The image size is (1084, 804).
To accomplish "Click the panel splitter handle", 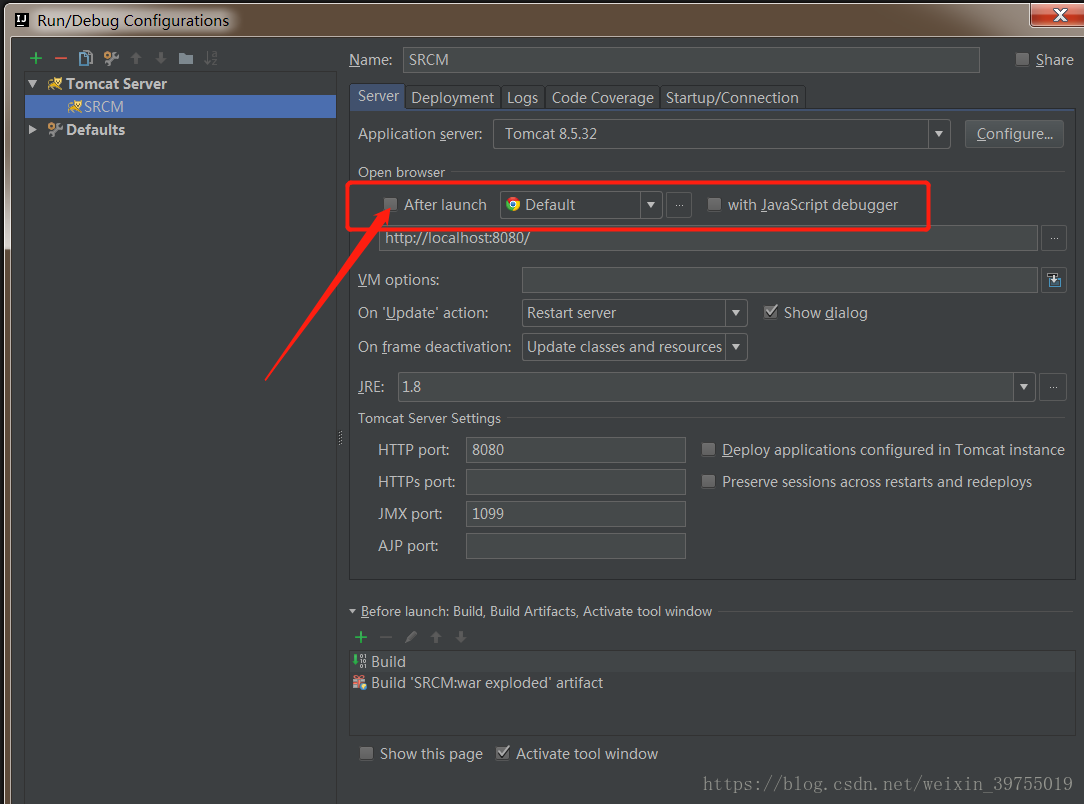I will [x=341, y=438].
